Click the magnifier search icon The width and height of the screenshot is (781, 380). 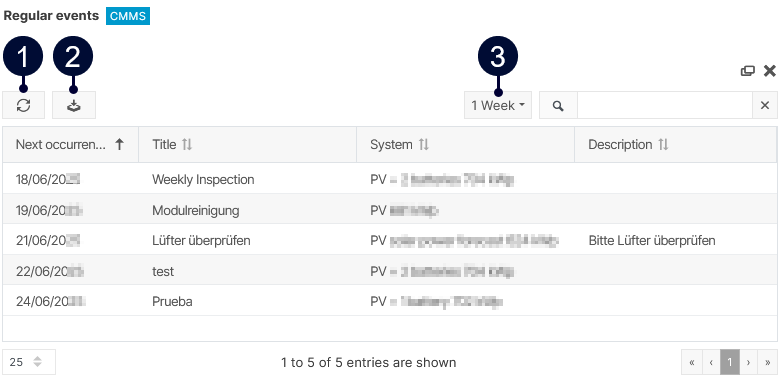[558, 105]
